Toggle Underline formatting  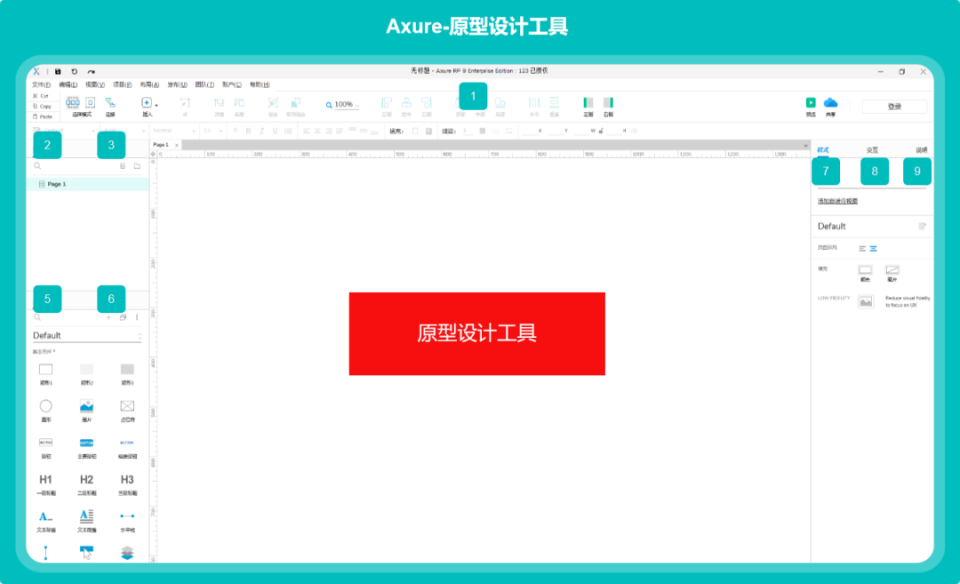[275, 130]
